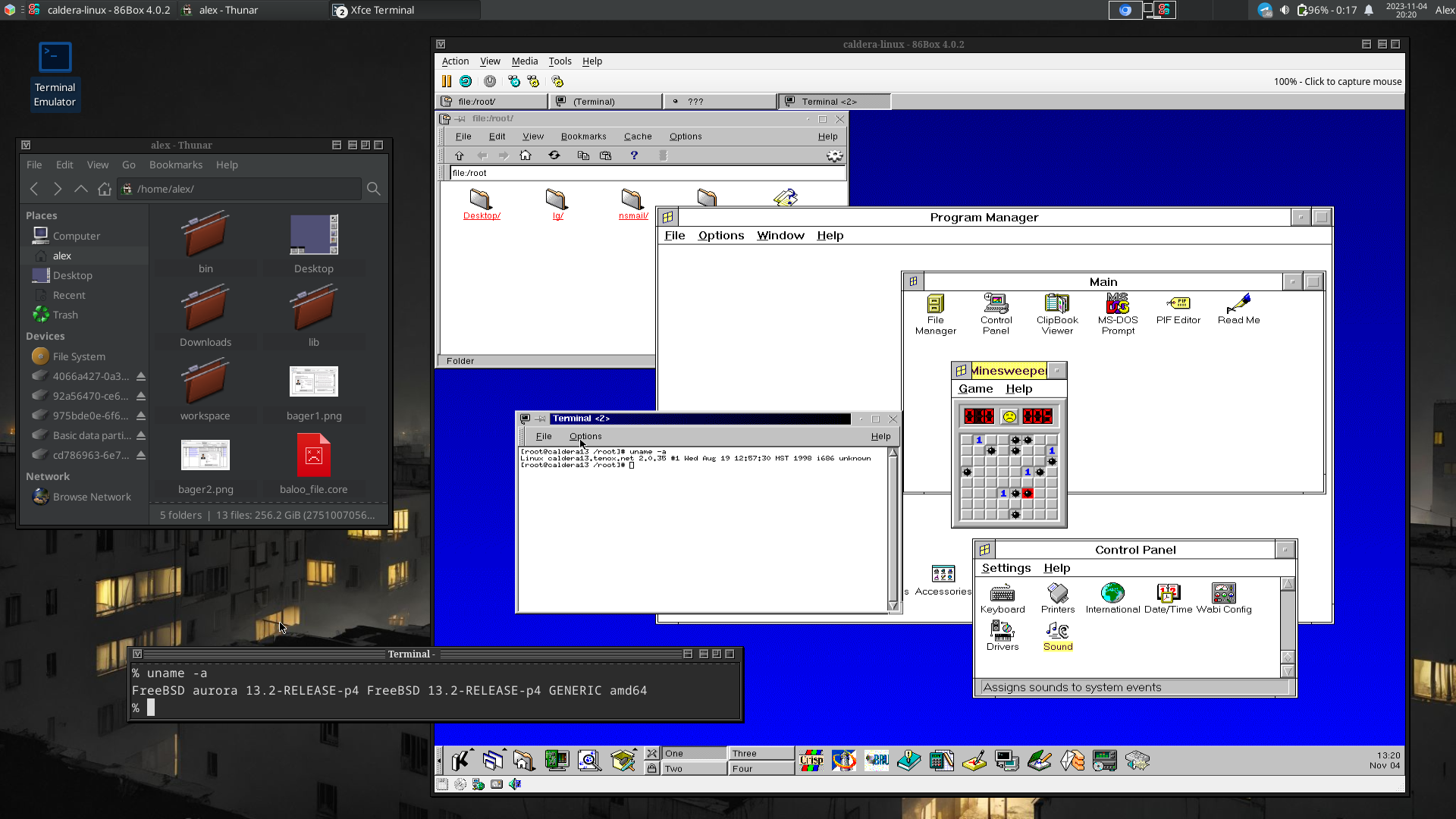Viewport: 1456px width, 819px height.
Task: Select Trash in the Thunar sidebar
Action: (65, 315)
